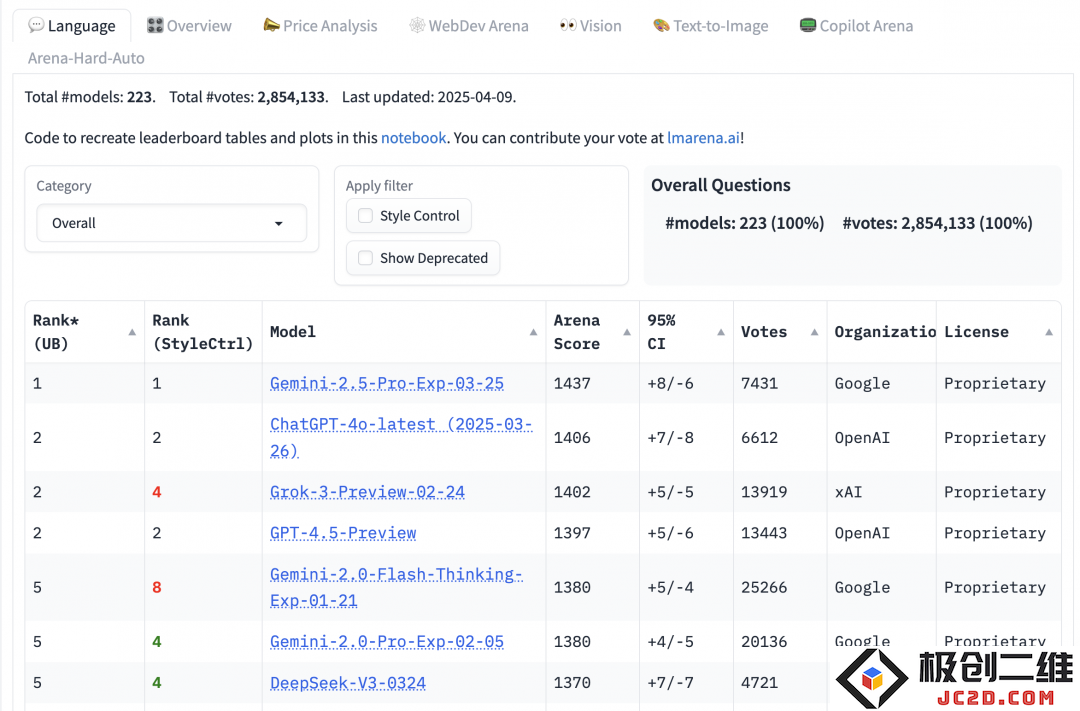Click the votes value 25266

point(765,587)
